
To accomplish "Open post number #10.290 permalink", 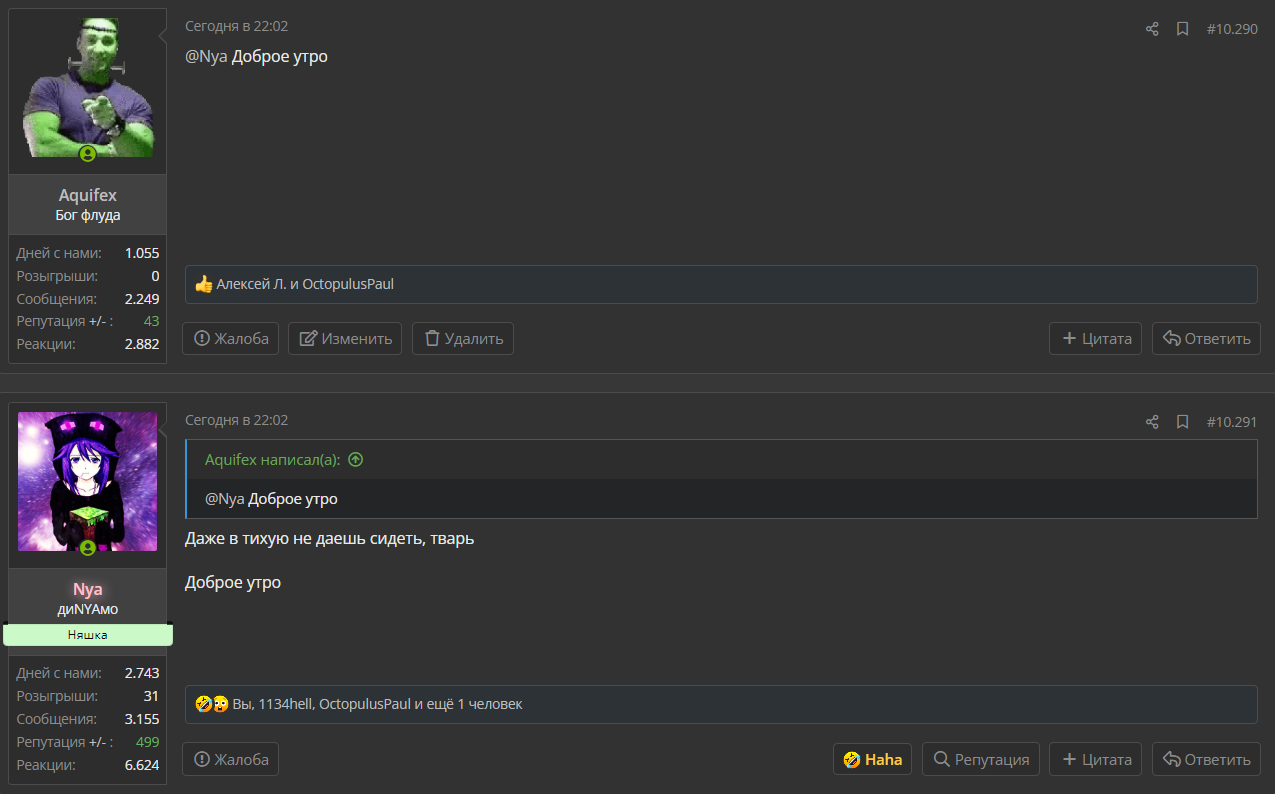I will (x=1232, y=29).
